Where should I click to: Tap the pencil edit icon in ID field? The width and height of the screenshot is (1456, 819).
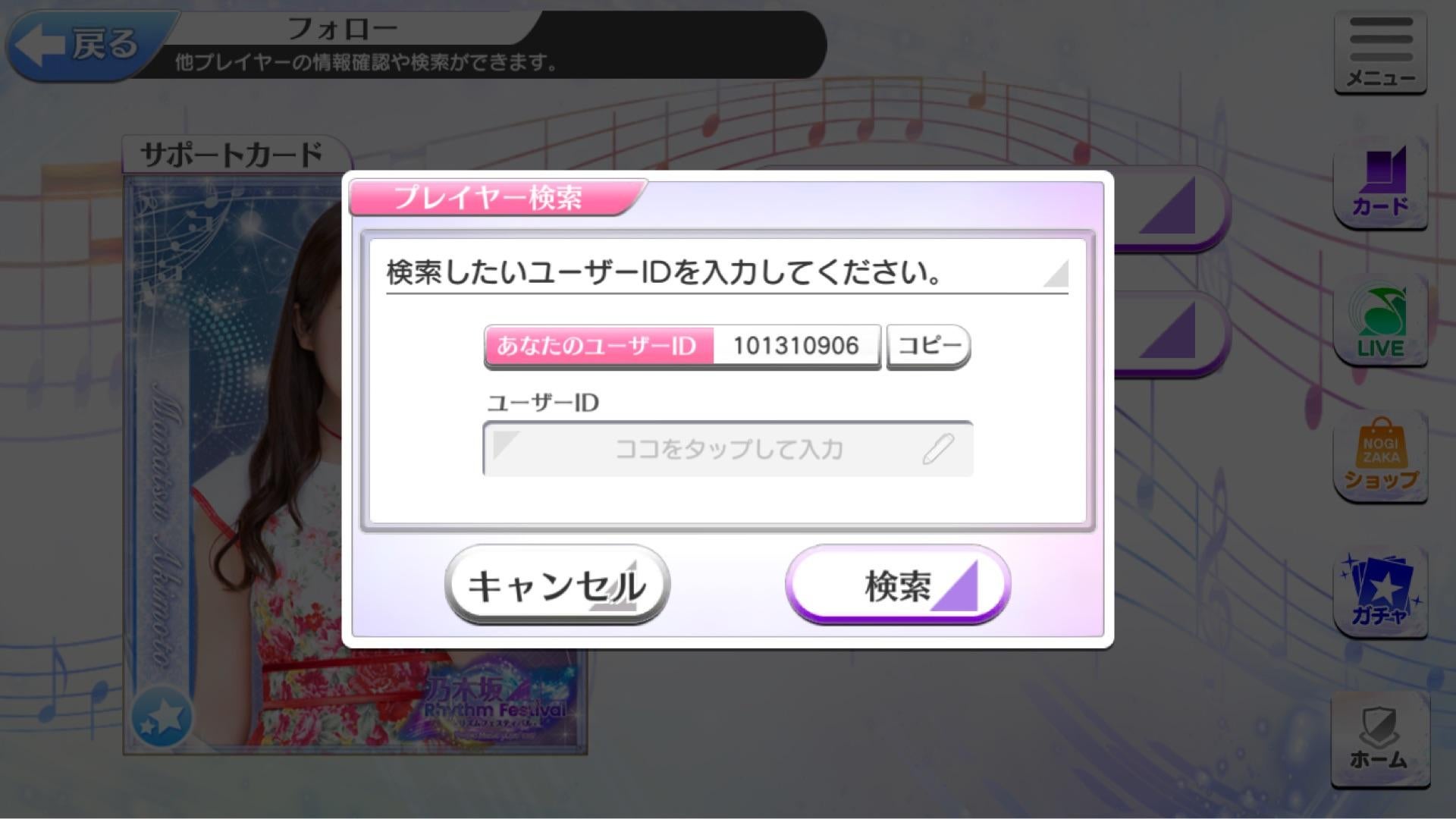point(938,449)
